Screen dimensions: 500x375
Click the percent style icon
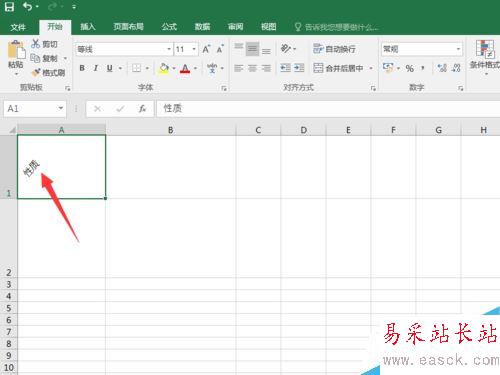click(410, 68)
